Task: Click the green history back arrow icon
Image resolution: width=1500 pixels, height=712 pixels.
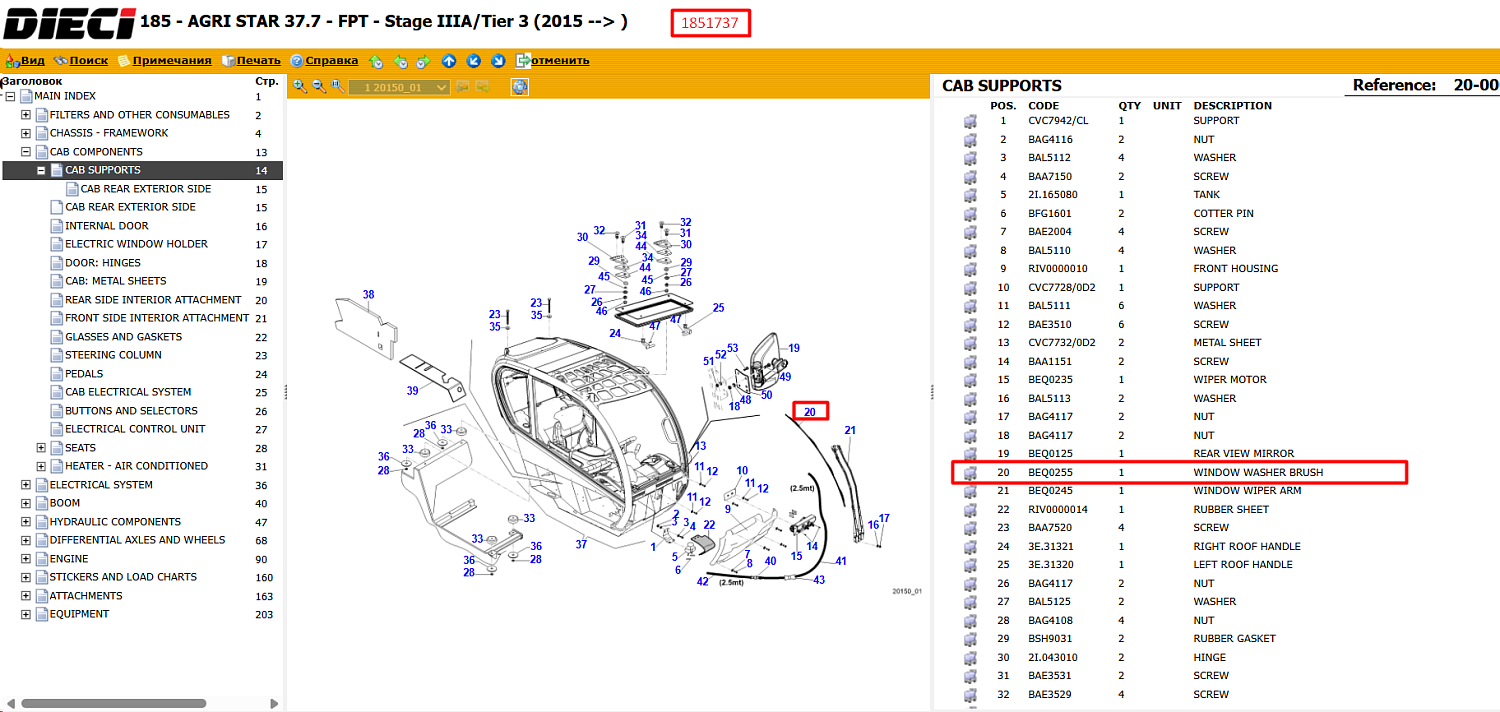Action: coord(400,61)
